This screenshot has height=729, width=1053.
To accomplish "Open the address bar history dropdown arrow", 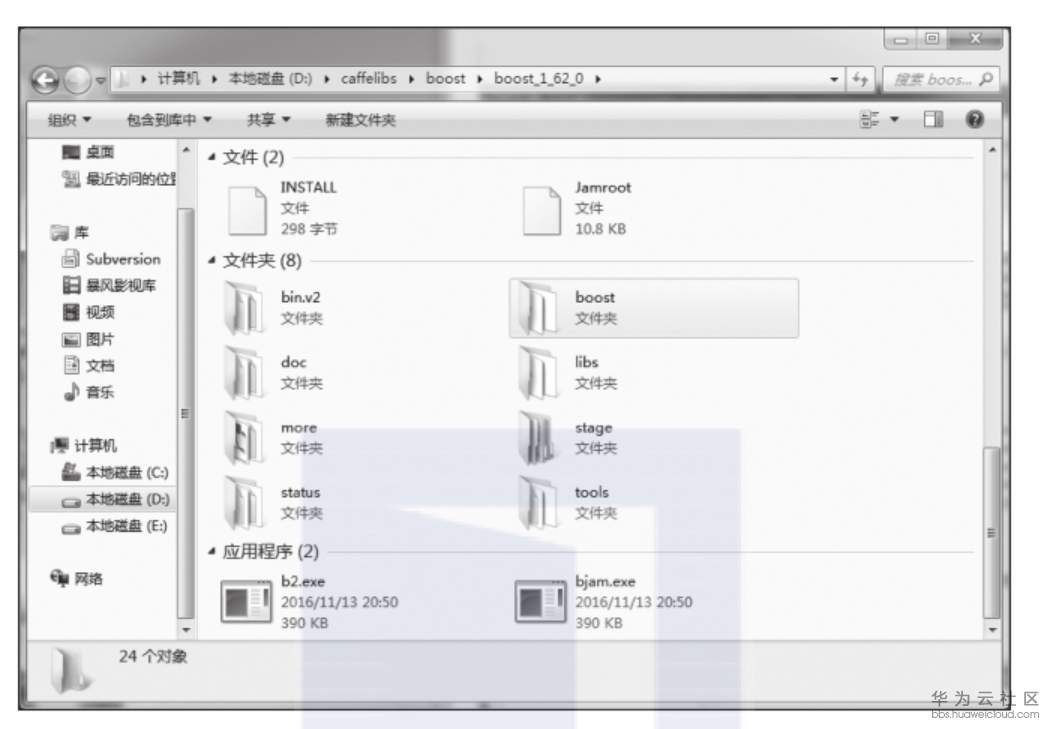I will [x=833, y=79].
